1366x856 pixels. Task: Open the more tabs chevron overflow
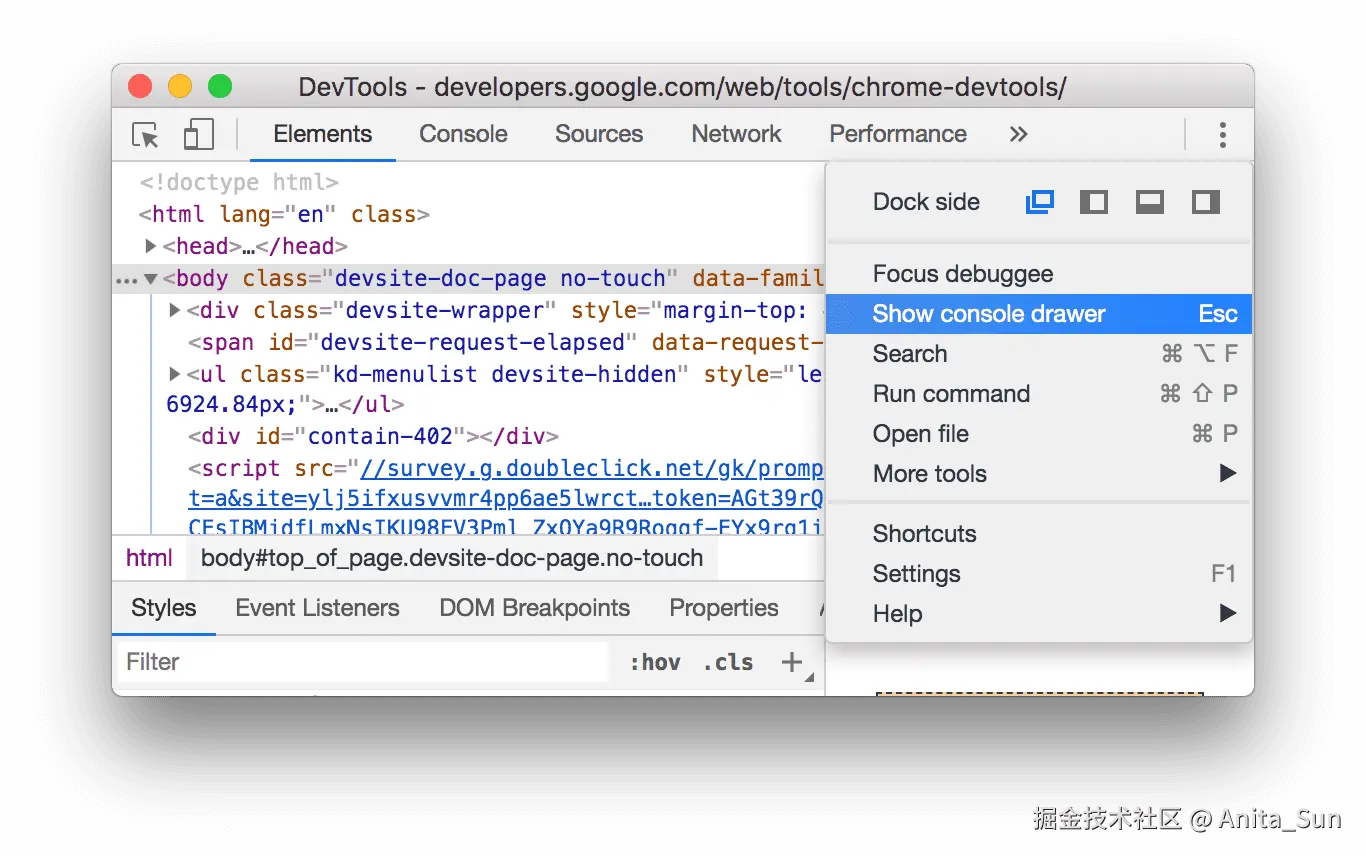click(x=1018, y=134)
